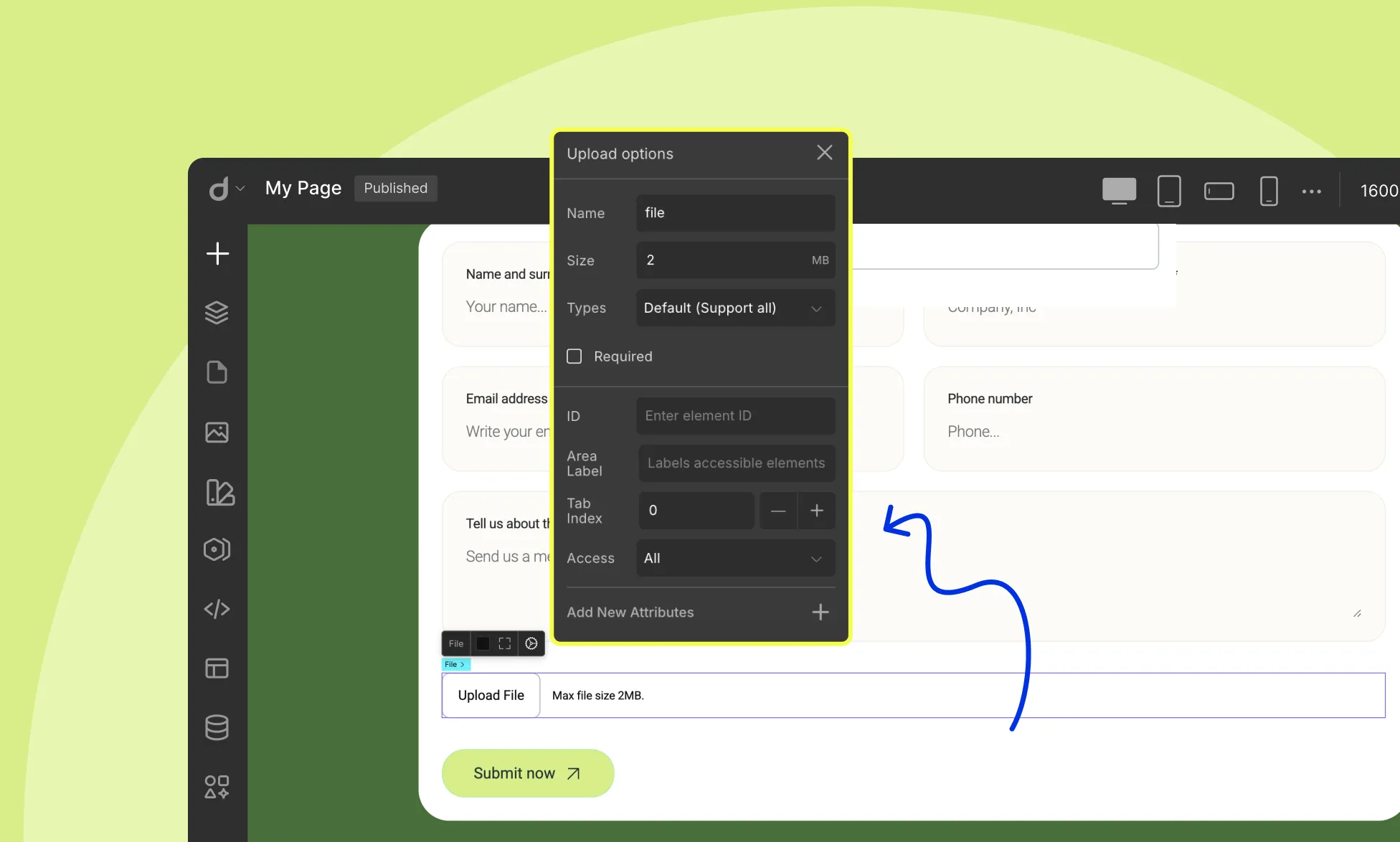Image resolution: width=1400 pixels, height=842 pixels.
Task: Click the My Page title
Action: tap(303, 188)
